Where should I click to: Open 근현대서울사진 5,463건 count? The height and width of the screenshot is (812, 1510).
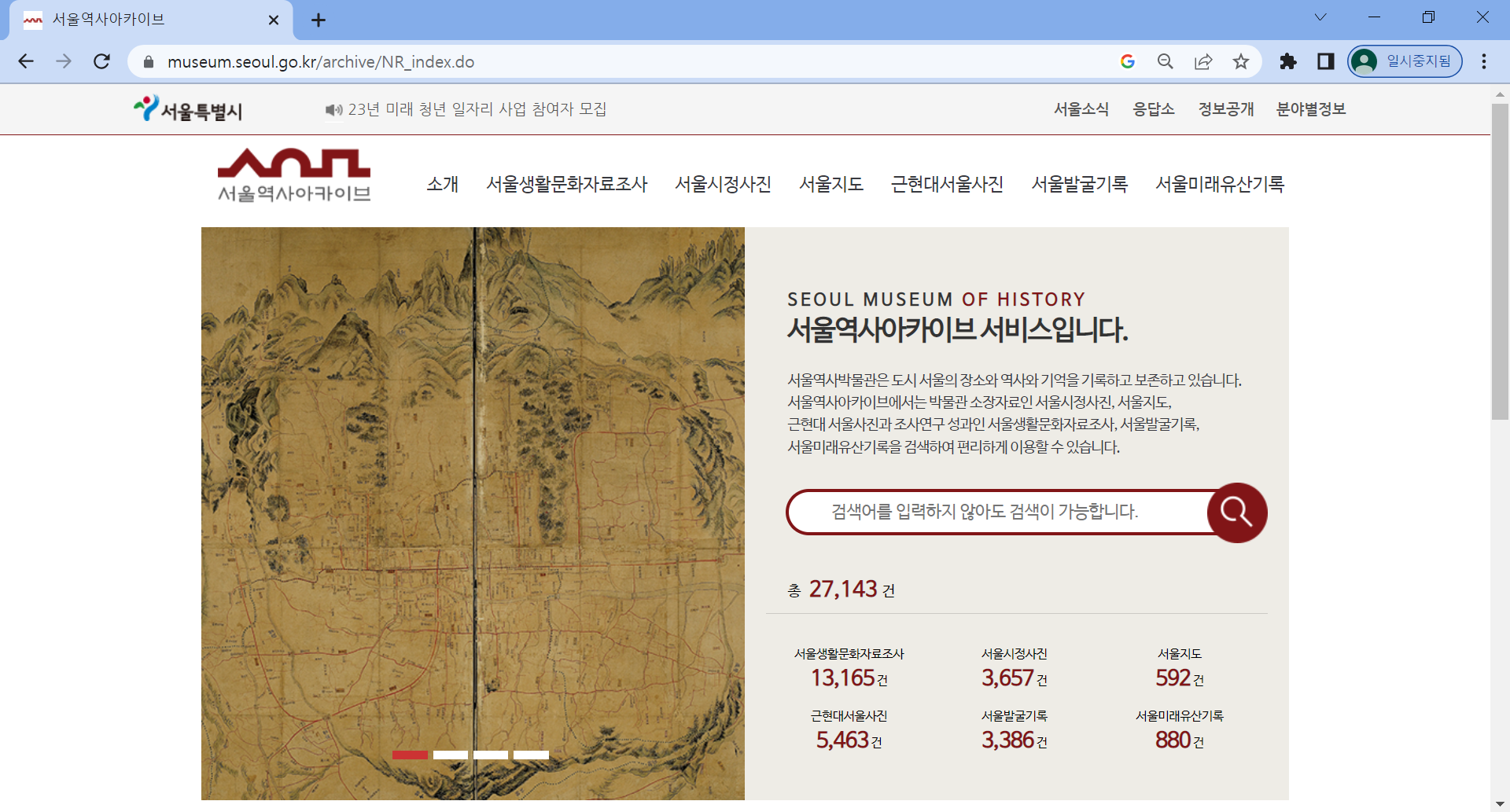pos(849,730)
